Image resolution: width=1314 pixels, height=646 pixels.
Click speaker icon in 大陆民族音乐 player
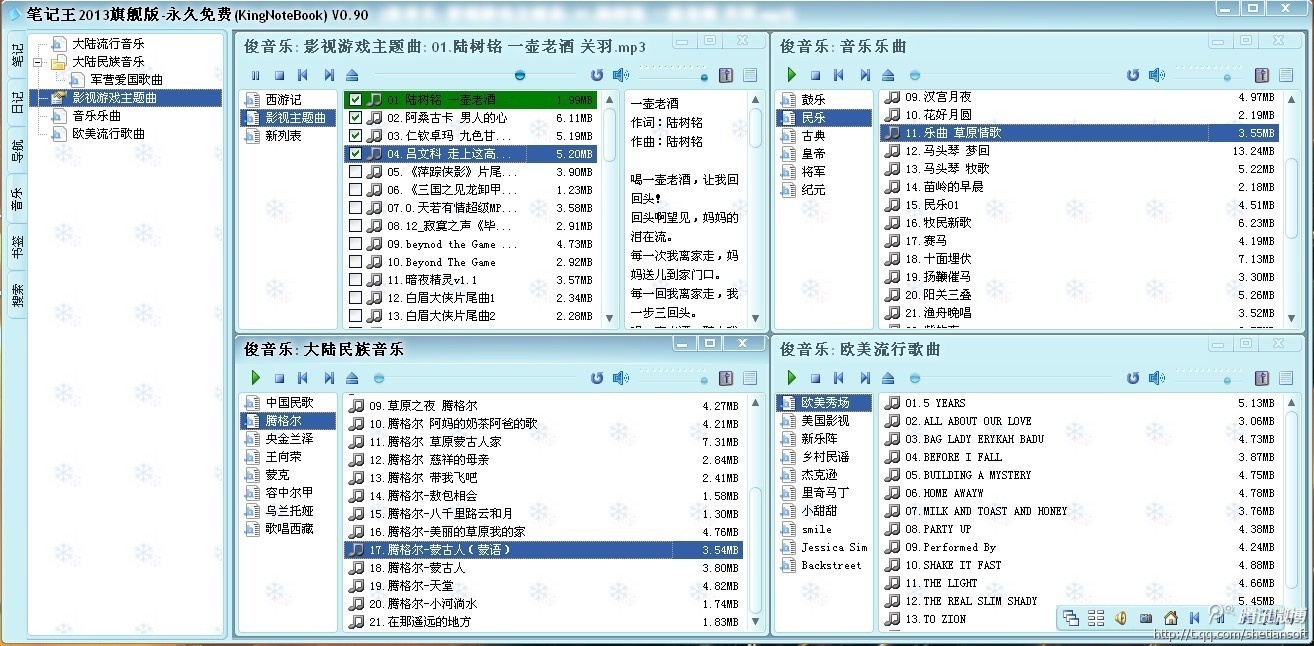click(621, 378)
